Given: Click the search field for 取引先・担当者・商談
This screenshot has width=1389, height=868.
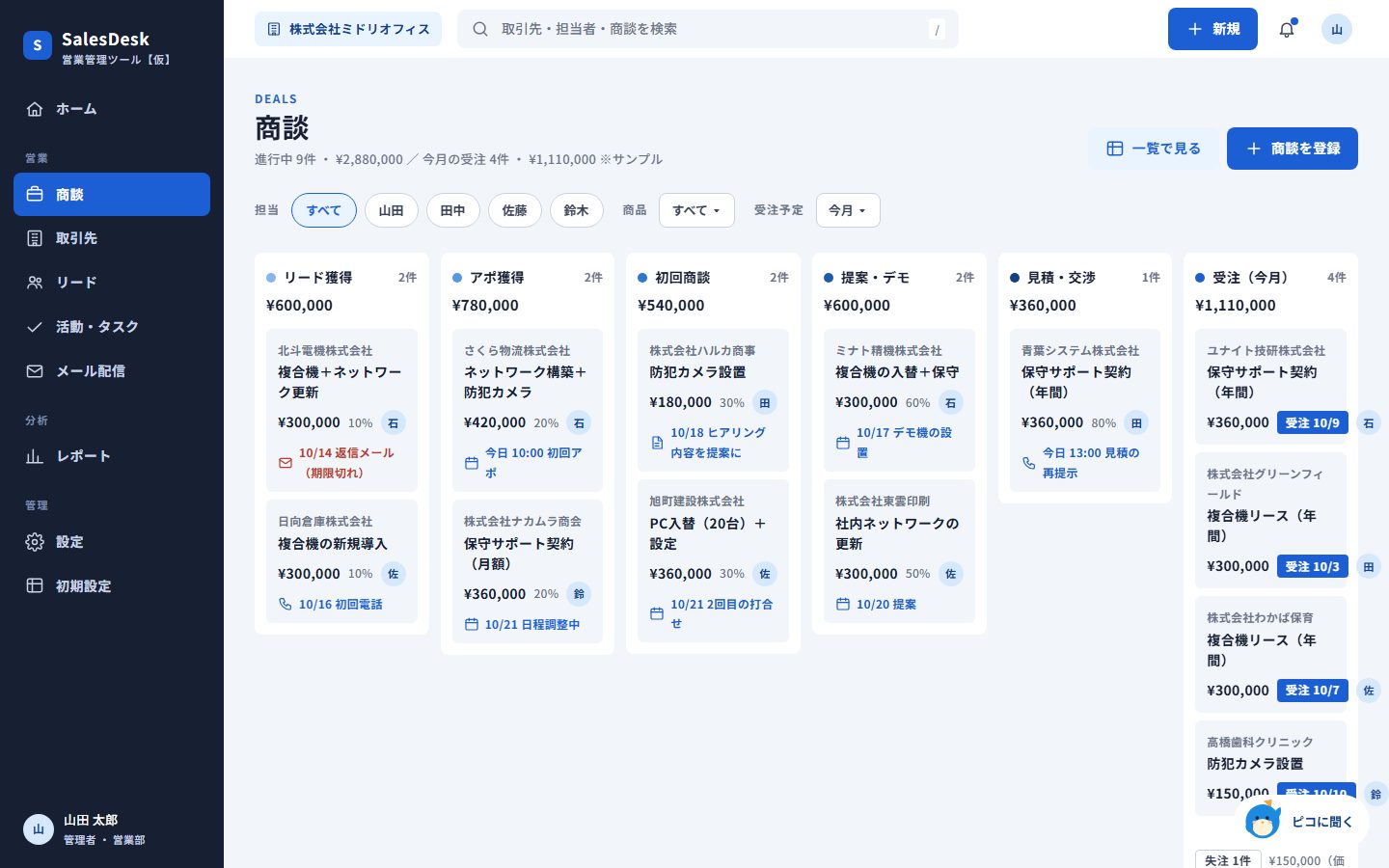Looking at the screenshot, I should click(708, 29).
